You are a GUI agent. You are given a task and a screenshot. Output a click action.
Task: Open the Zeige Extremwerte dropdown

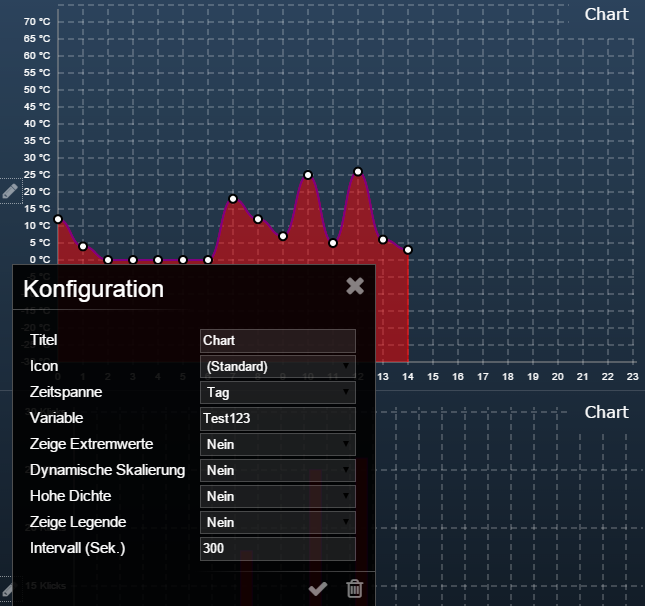[278, 444]
